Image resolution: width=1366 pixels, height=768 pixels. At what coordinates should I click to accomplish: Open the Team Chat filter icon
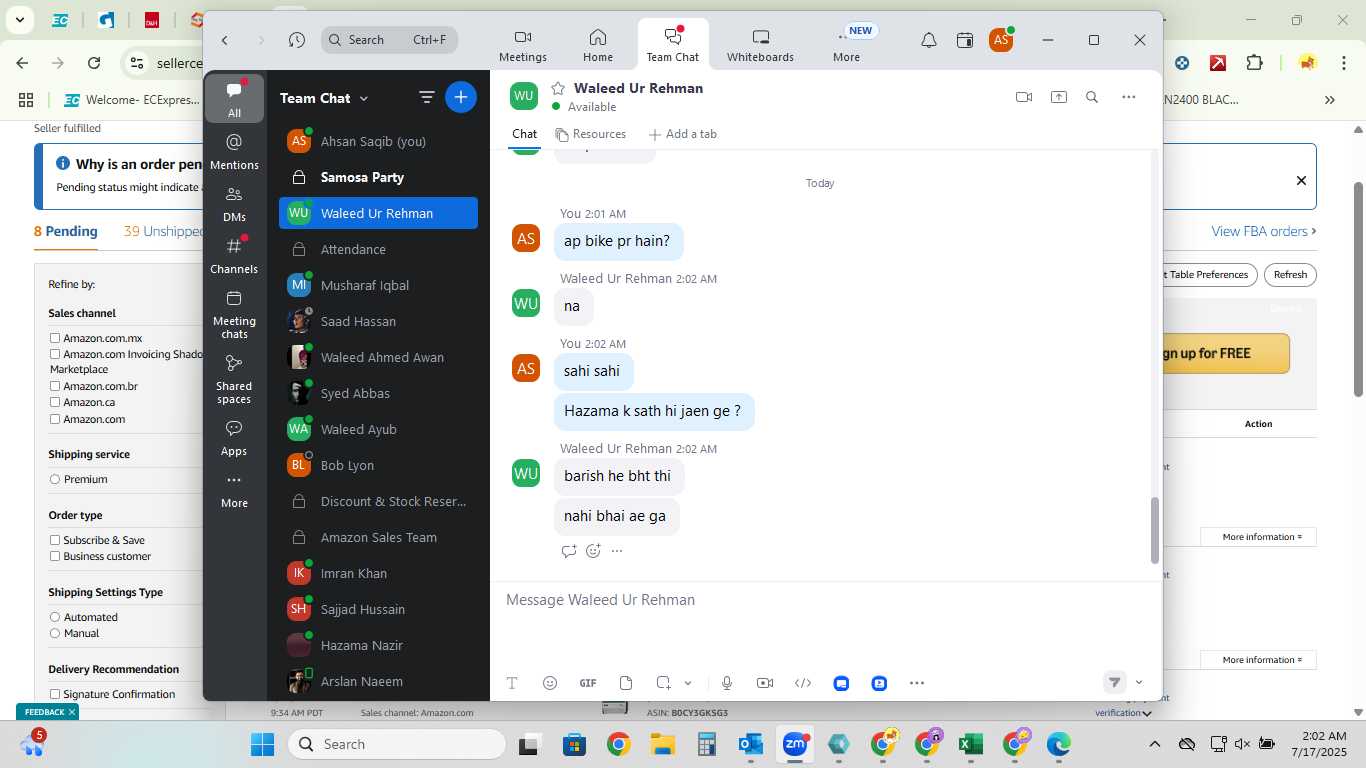pyautogui.click(x=426, y=97)
